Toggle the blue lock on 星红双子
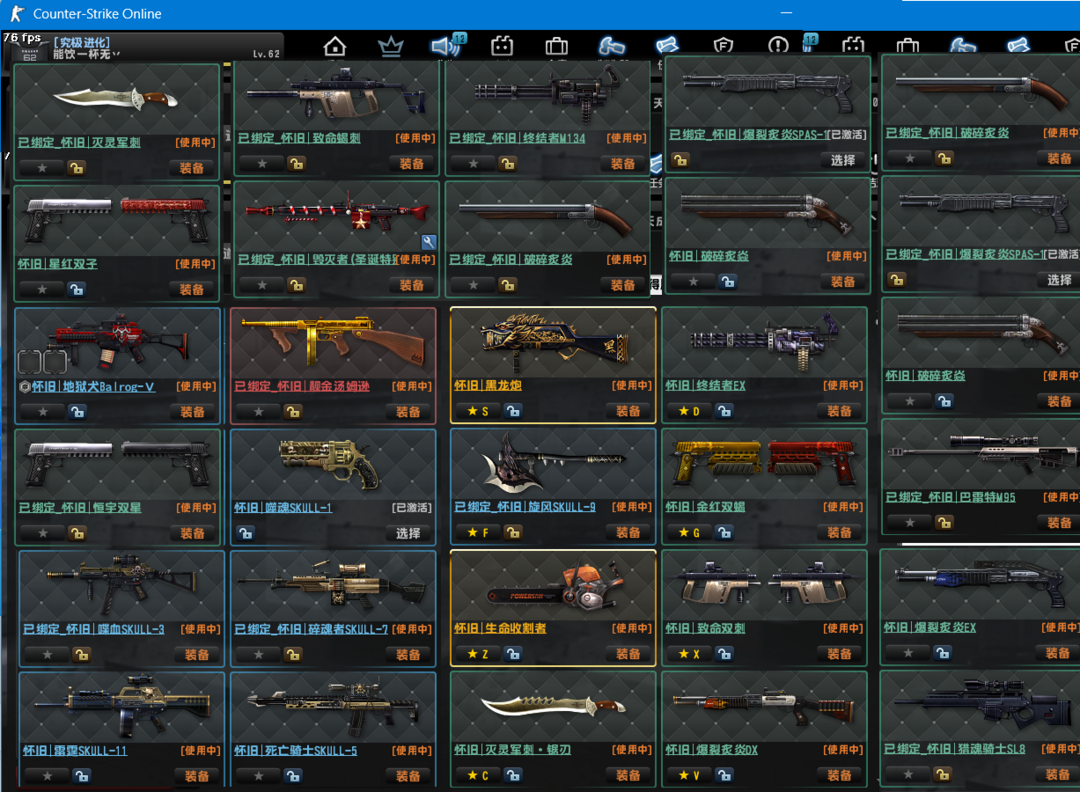1080x792 pixels. 76,289
